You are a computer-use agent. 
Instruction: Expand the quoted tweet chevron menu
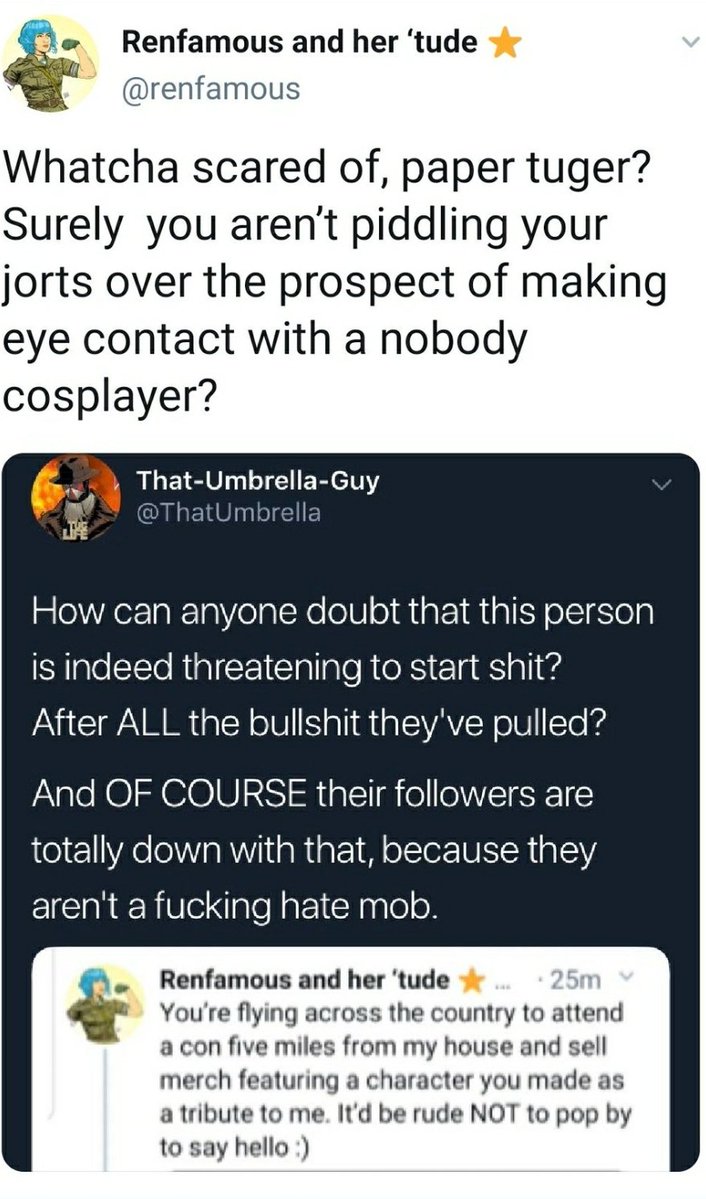coord(661,484)
